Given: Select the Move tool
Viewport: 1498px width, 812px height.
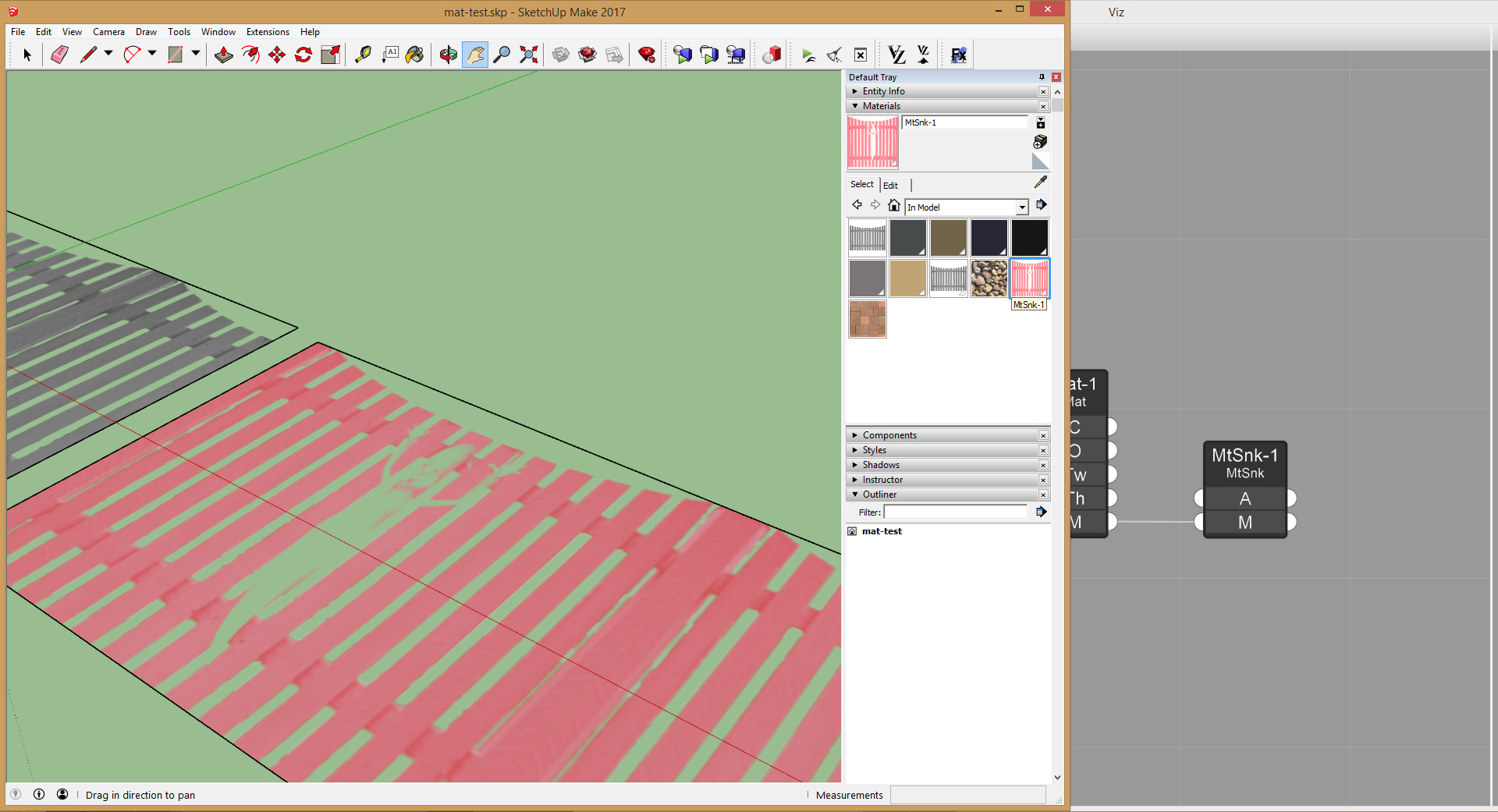Looking at the screenshot, I should click(277, 55).
